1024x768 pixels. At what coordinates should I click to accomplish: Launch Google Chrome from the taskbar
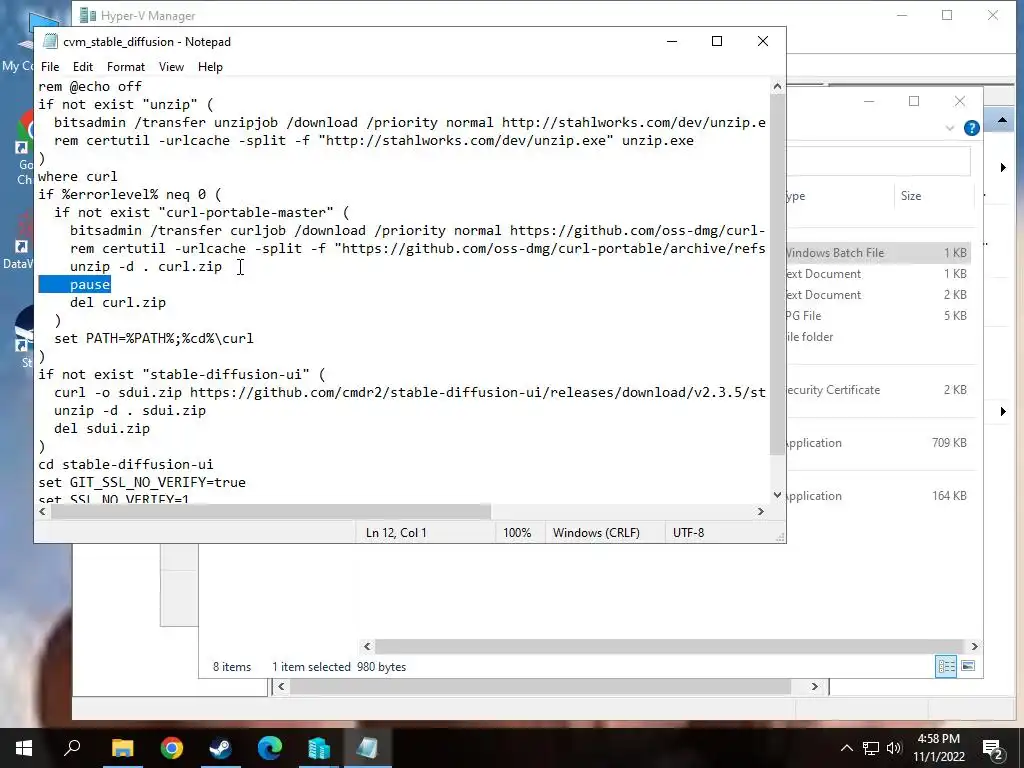pyautogui.click(x=171, y=748)
